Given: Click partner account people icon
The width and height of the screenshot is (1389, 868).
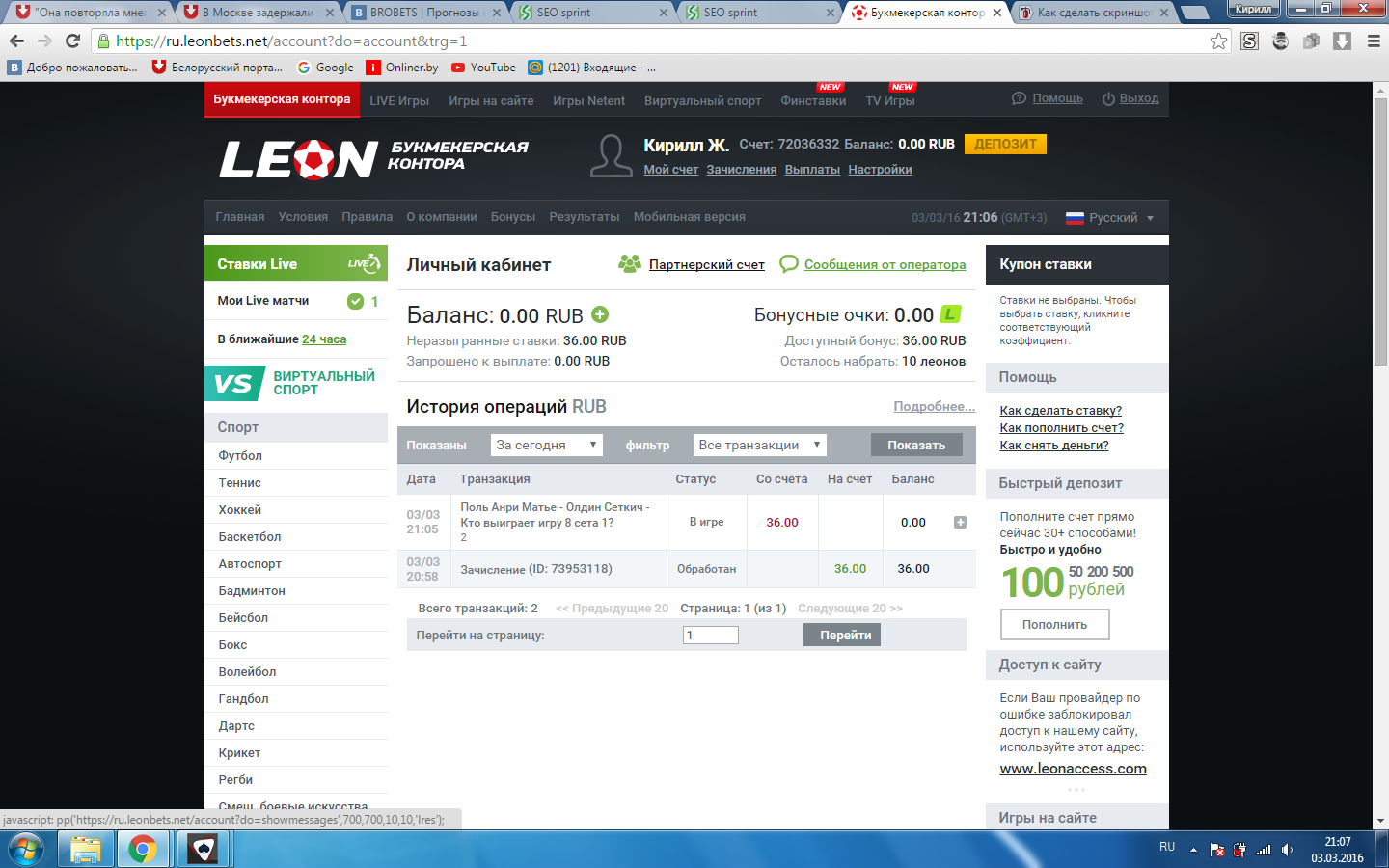Looking at the screenshot, I should (x=630, y=263).
